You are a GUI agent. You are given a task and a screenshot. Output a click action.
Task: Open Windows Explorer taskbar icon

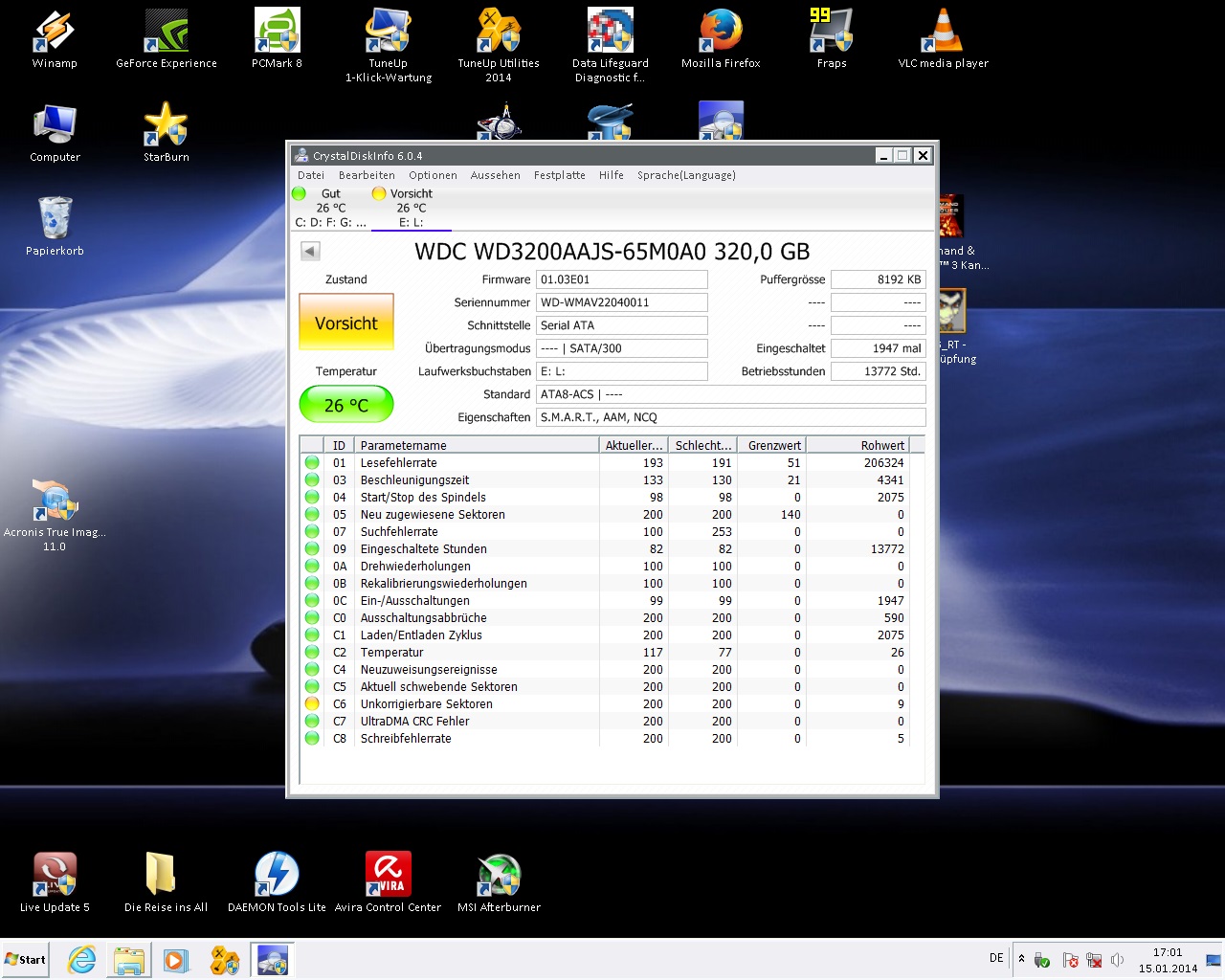coord(128,960)
